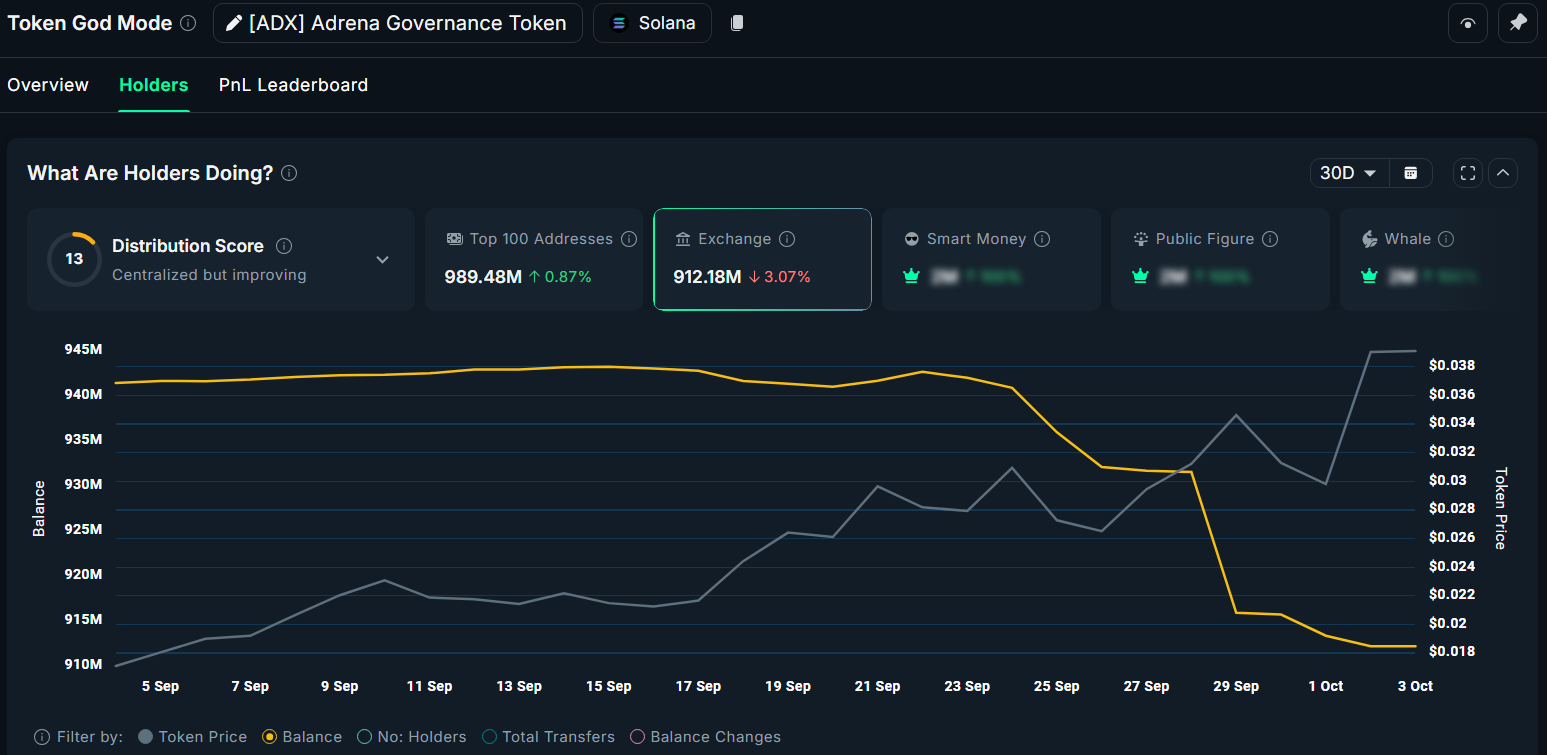Click the eye watchlist icon in top right corner
This screenshot has width=1547, height=755.
click(x=1467, y=22)
